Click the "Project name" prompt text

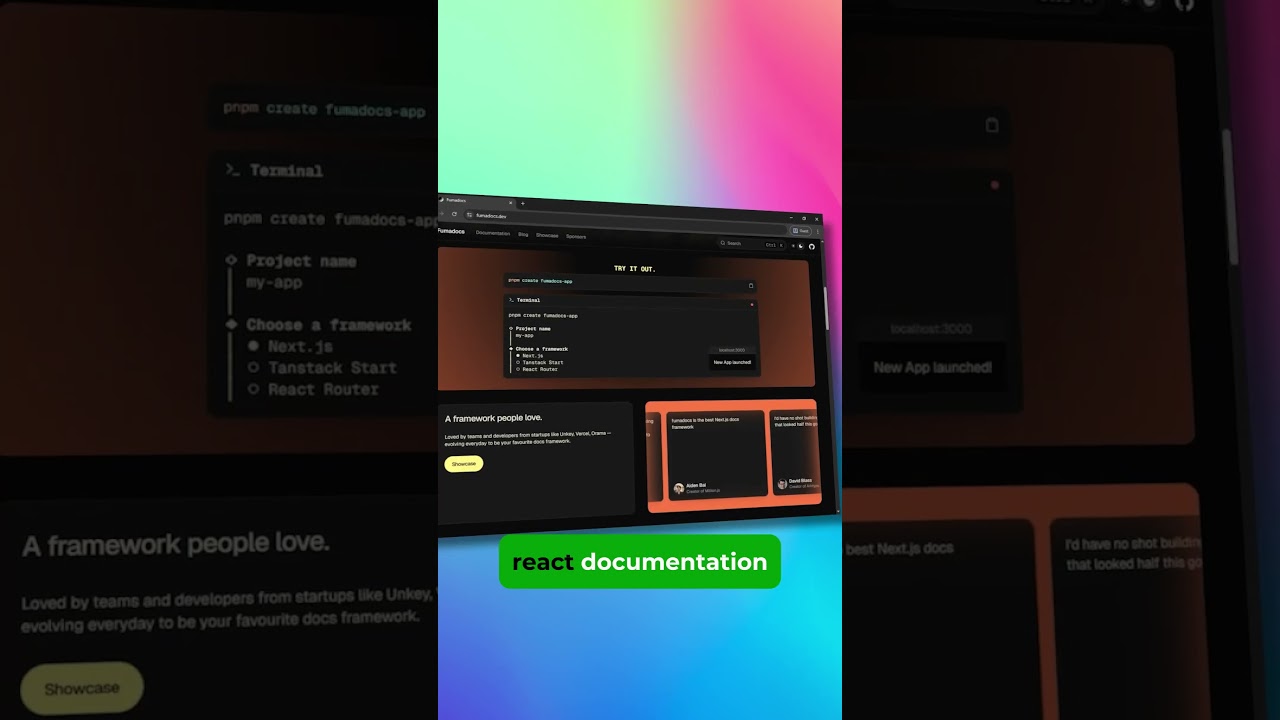[533, 329]
